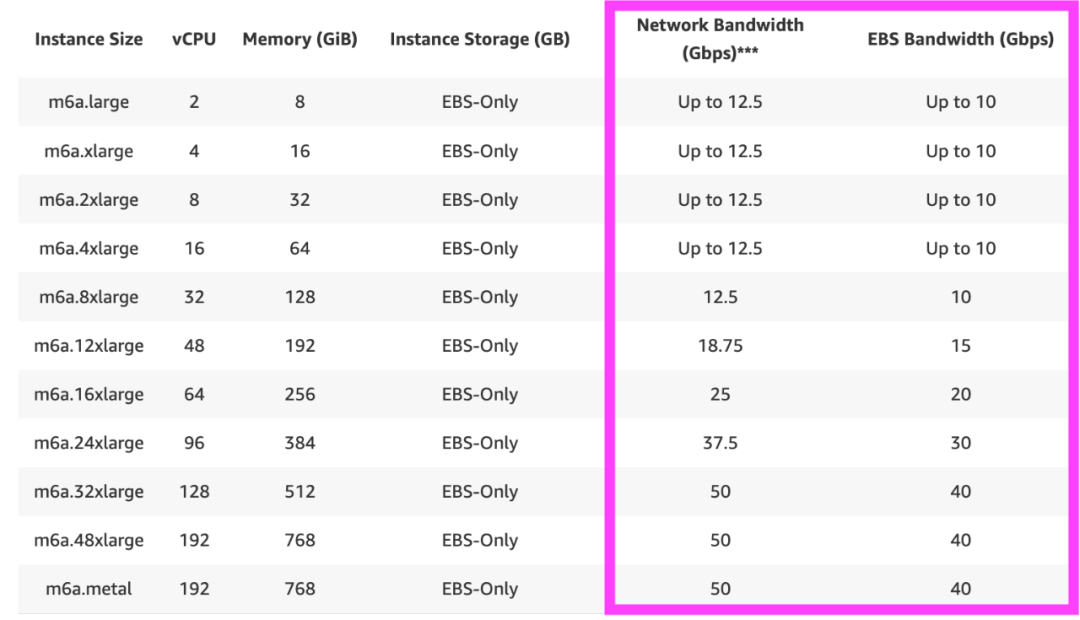Click the 18.75 network bandwidth value

[x=720, y=346]
